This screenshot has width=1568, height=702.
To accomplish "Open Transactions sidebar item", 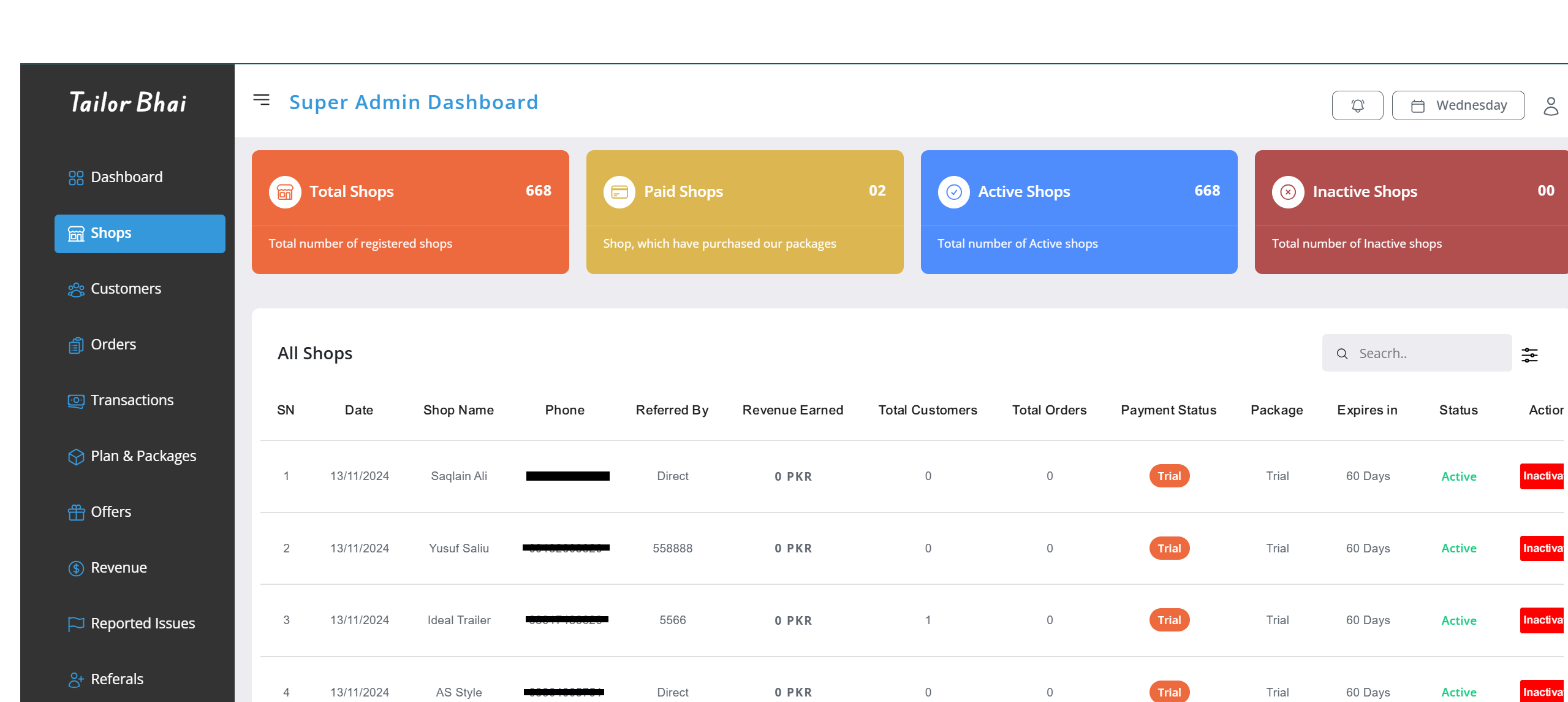I will click(132, 400).
